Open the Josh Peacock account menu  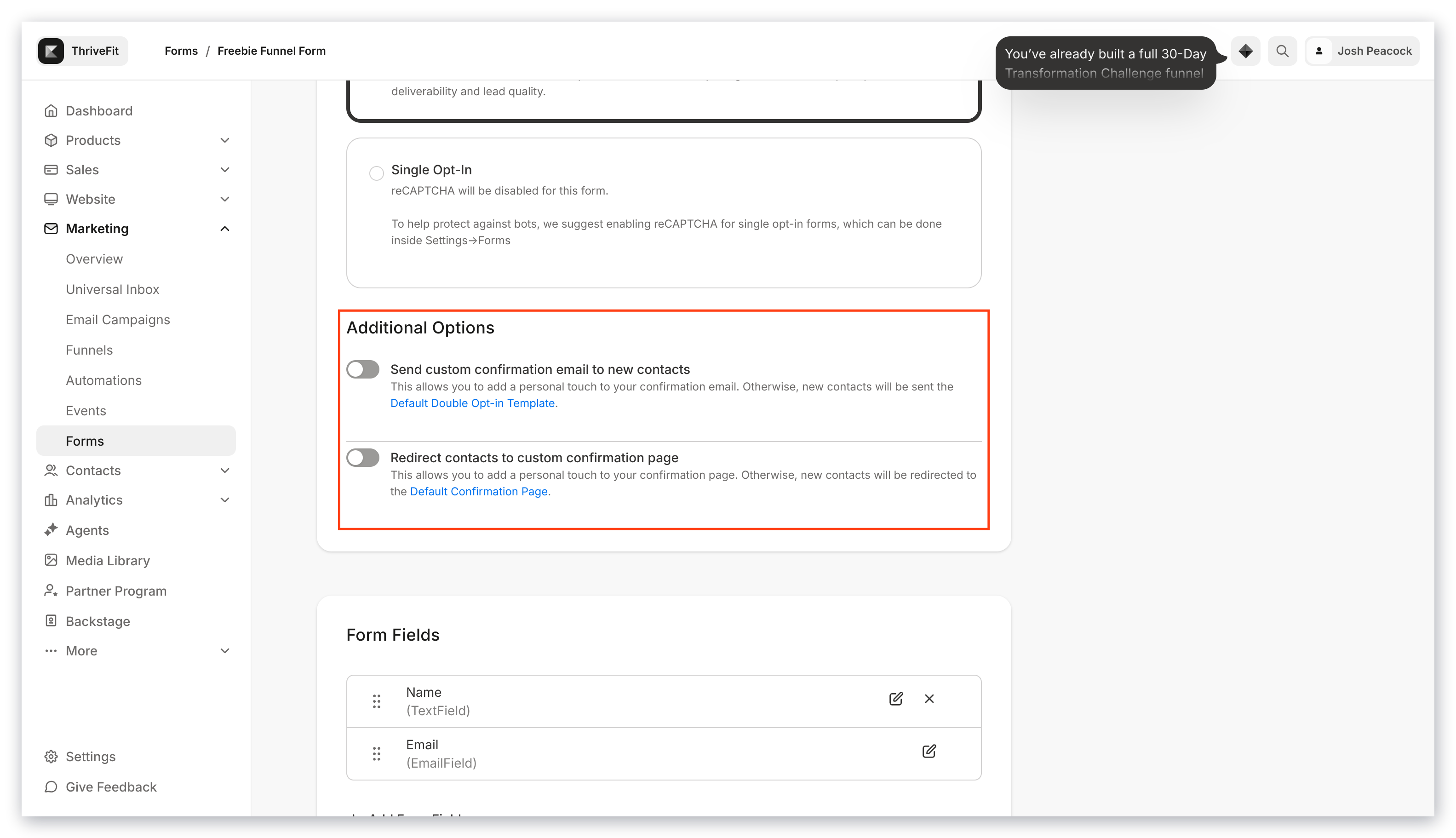coord(1362,51)
